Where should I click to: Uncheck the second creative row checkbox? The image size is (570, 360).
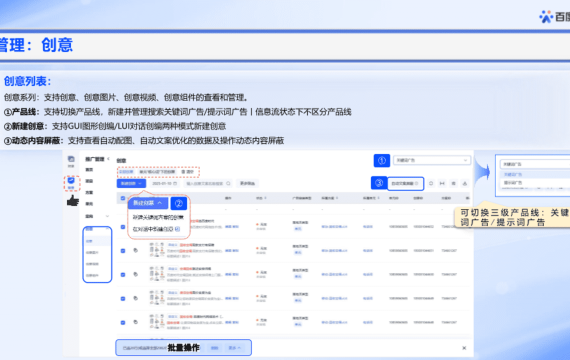click(x=123, y=251)
